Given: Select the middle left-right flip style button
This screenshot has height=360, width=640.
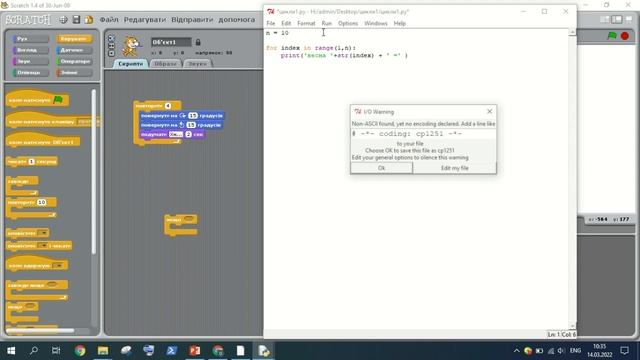Looking at the screenshot, I should coord(111,46).
